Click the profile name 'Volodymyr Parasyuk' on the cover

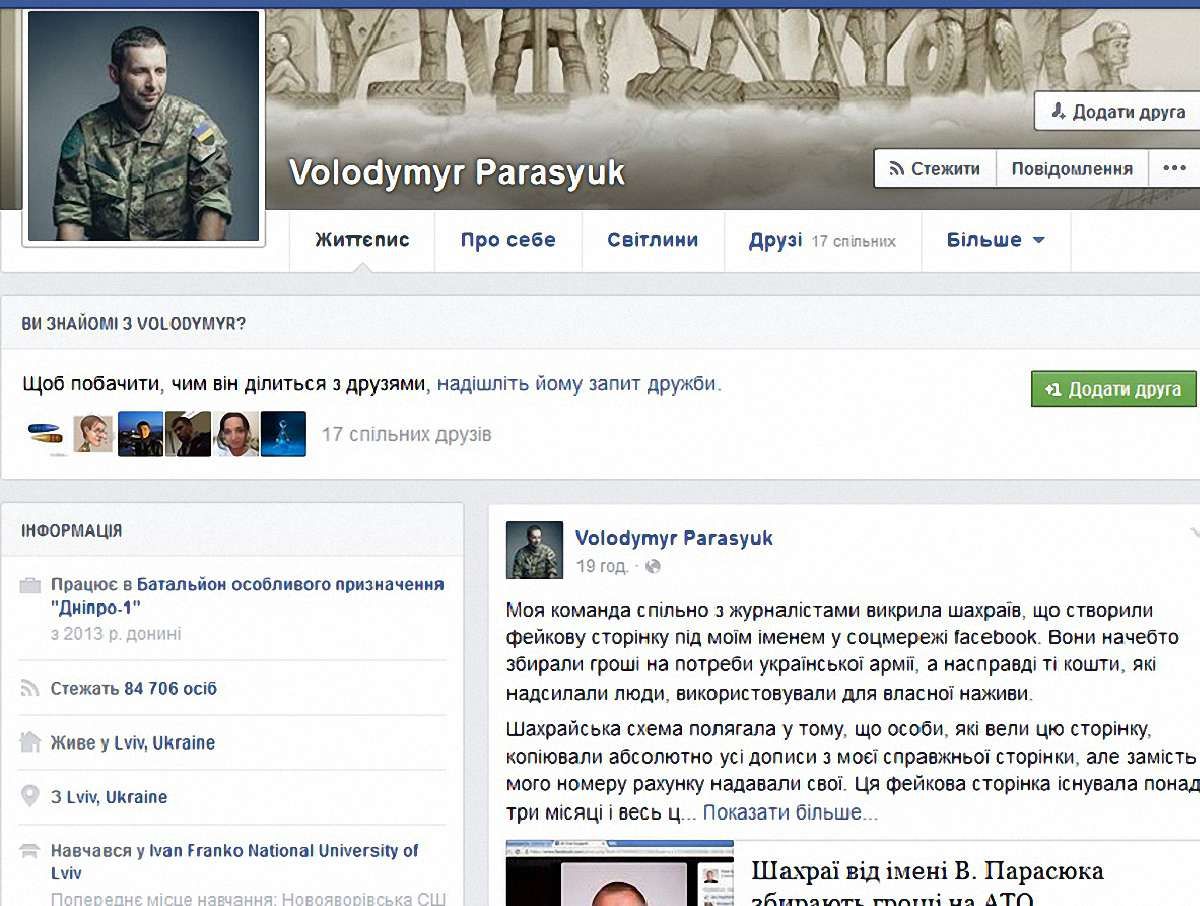point(457,173)
